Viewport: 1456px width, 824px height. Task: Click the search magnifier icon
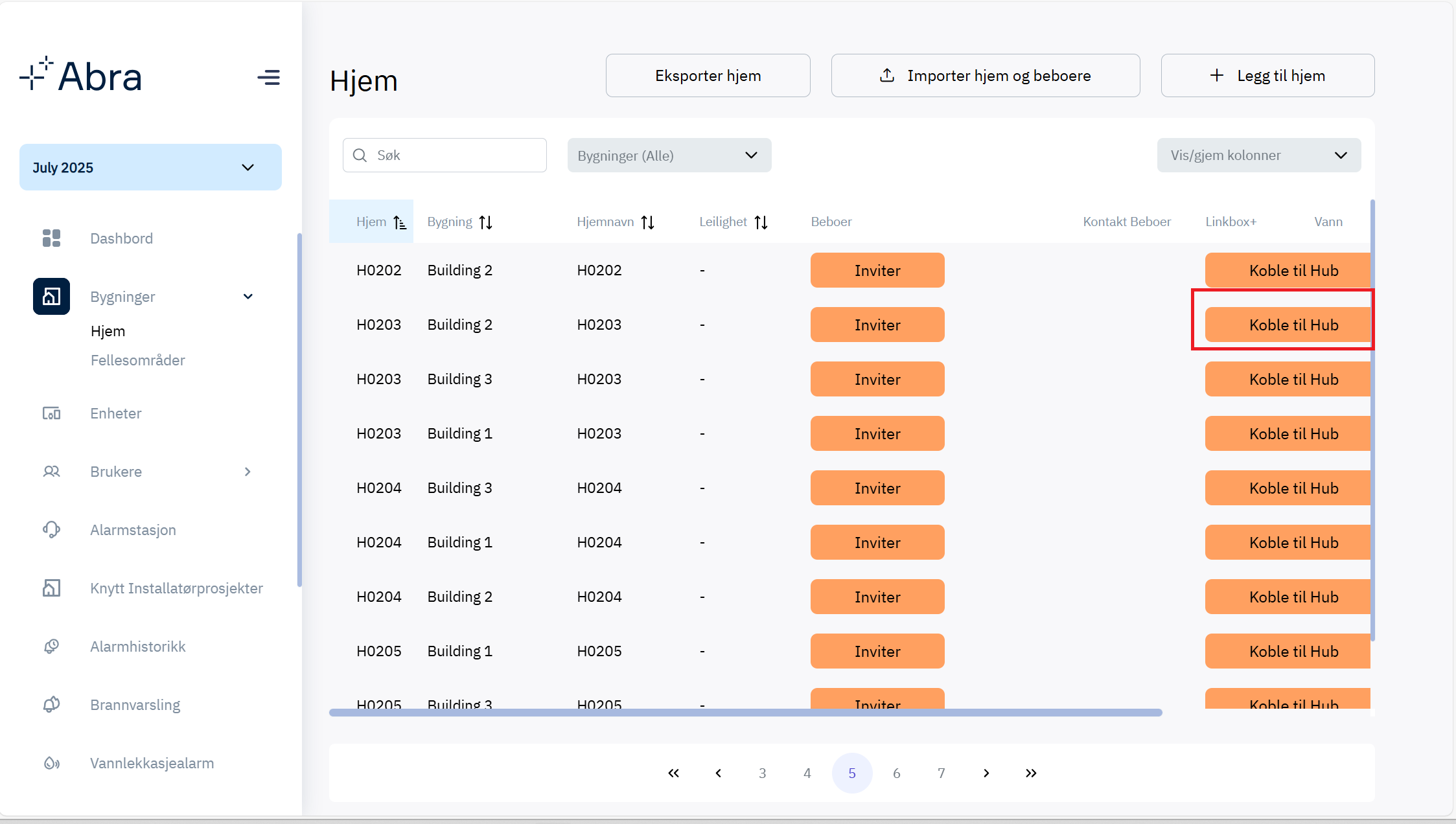click(x=360, y=155)
